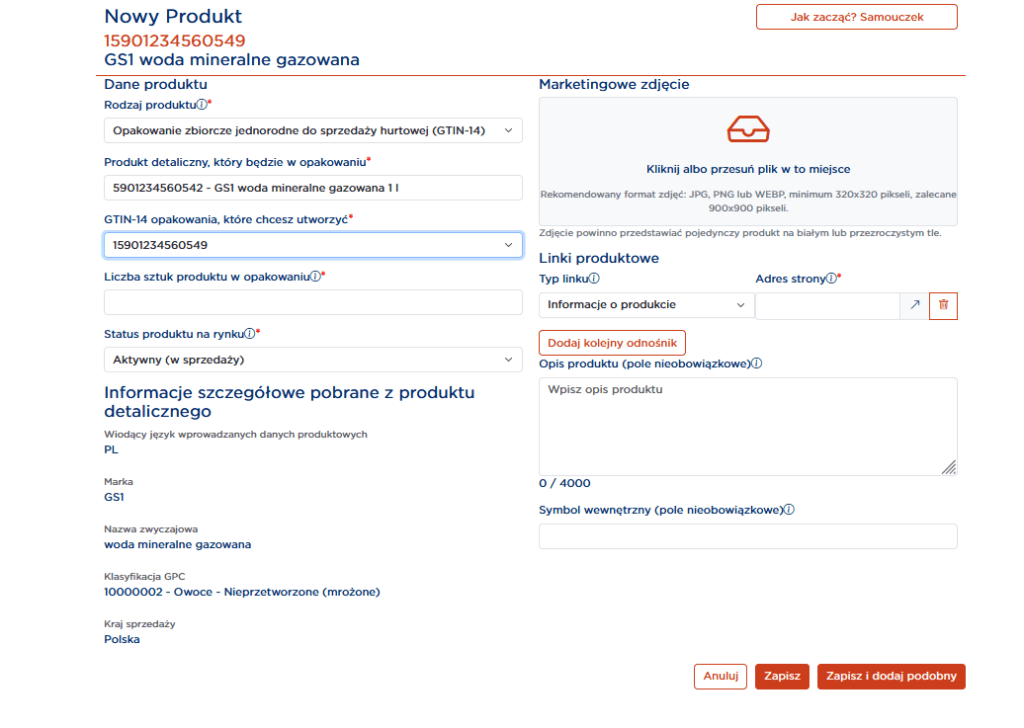
Task: Expand the Status produktu na rynku dropdown
Action: tap(313, 360)
